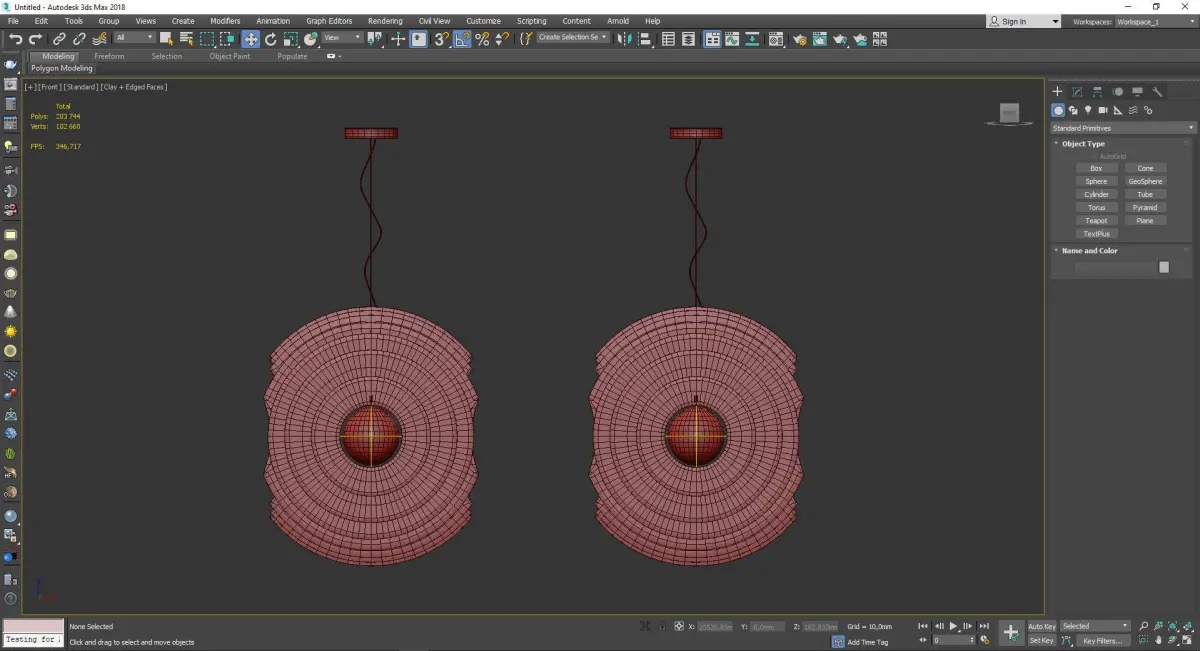Click the Unlink Selection icon

pos(79,39)
